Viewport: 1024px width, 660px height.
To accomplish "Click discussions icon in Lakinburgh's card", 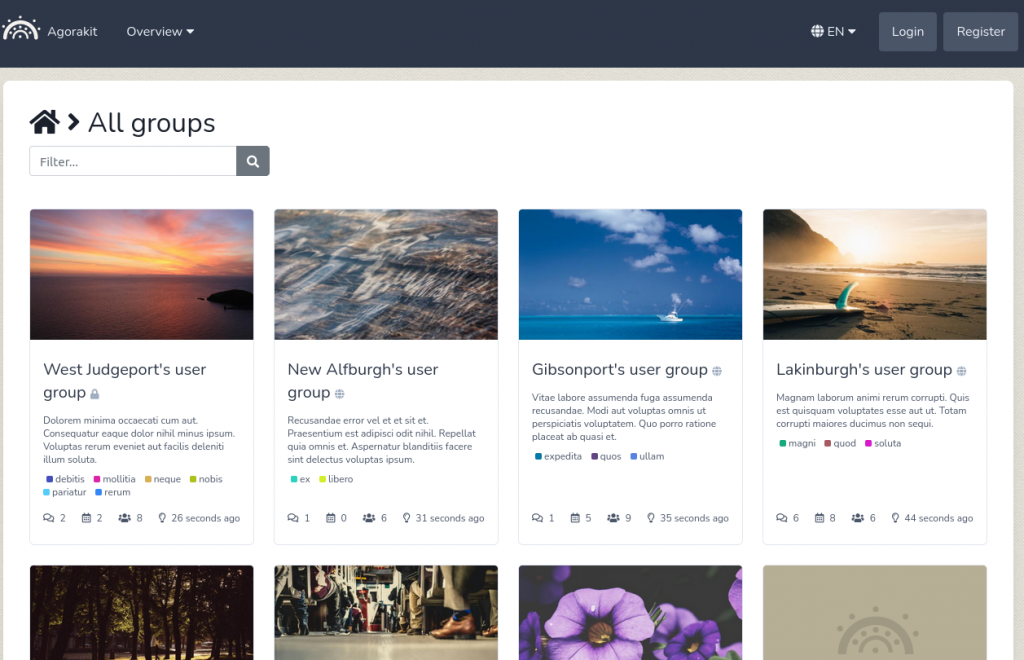I will pyautogui.click(x=781, y=518).
